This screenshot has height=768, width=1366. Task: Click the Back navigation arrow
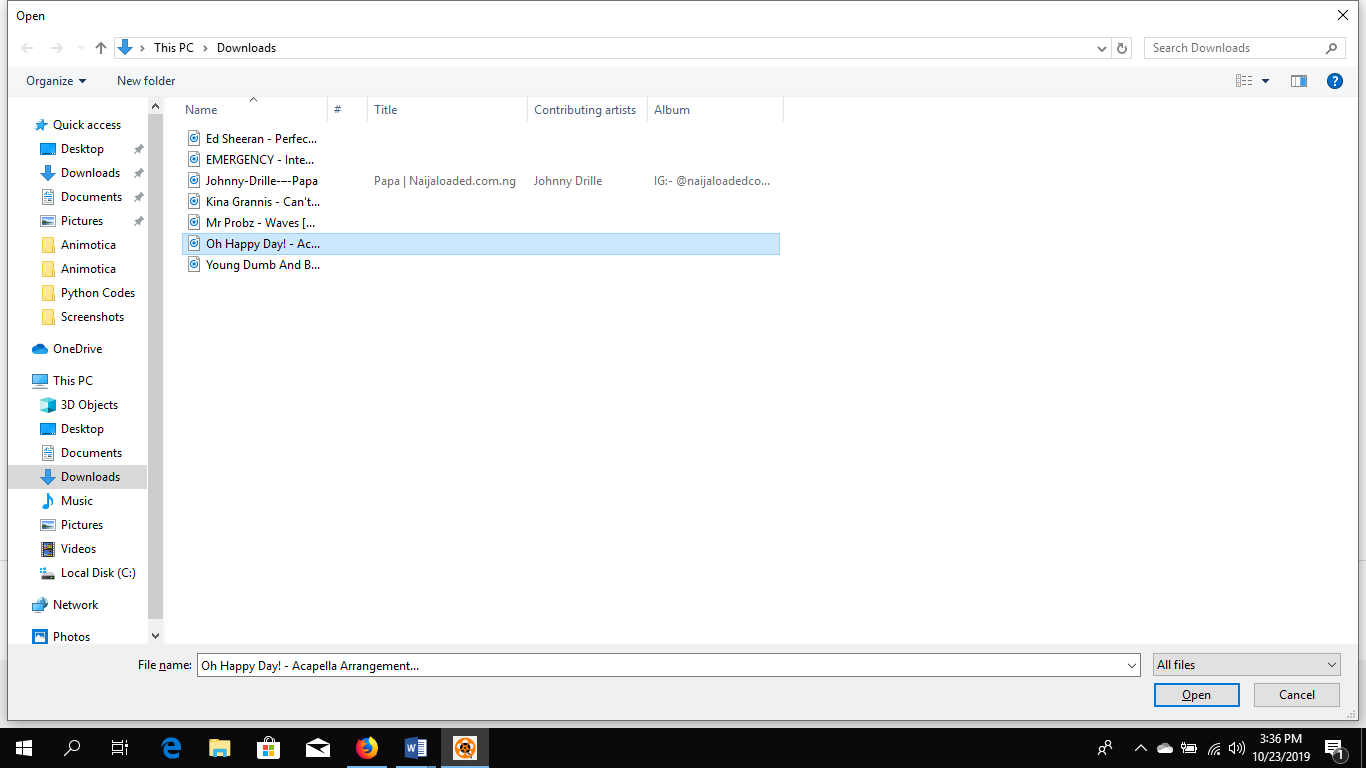click(x=28, y=48)
